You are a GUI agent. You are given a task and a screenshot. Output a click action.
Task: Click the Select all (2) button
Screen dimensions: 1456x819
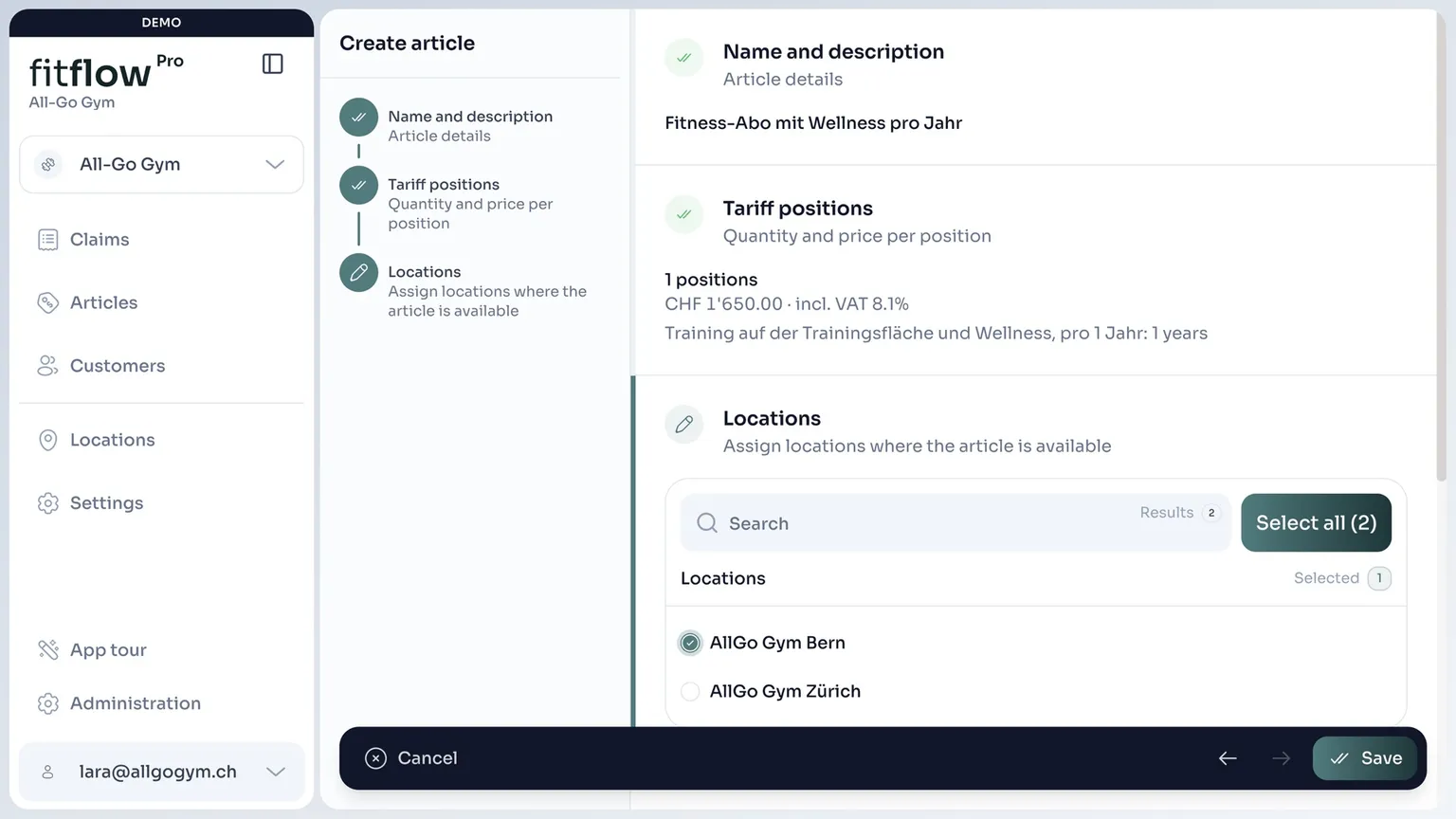coord(1316,522)
